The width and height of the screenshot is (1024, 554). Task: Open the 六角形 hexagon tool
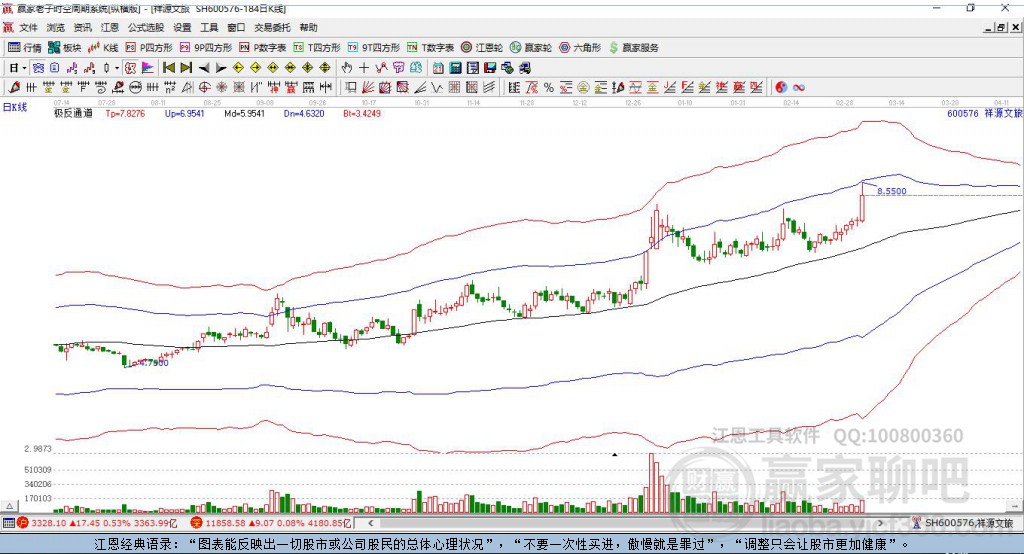coord(580,48)
